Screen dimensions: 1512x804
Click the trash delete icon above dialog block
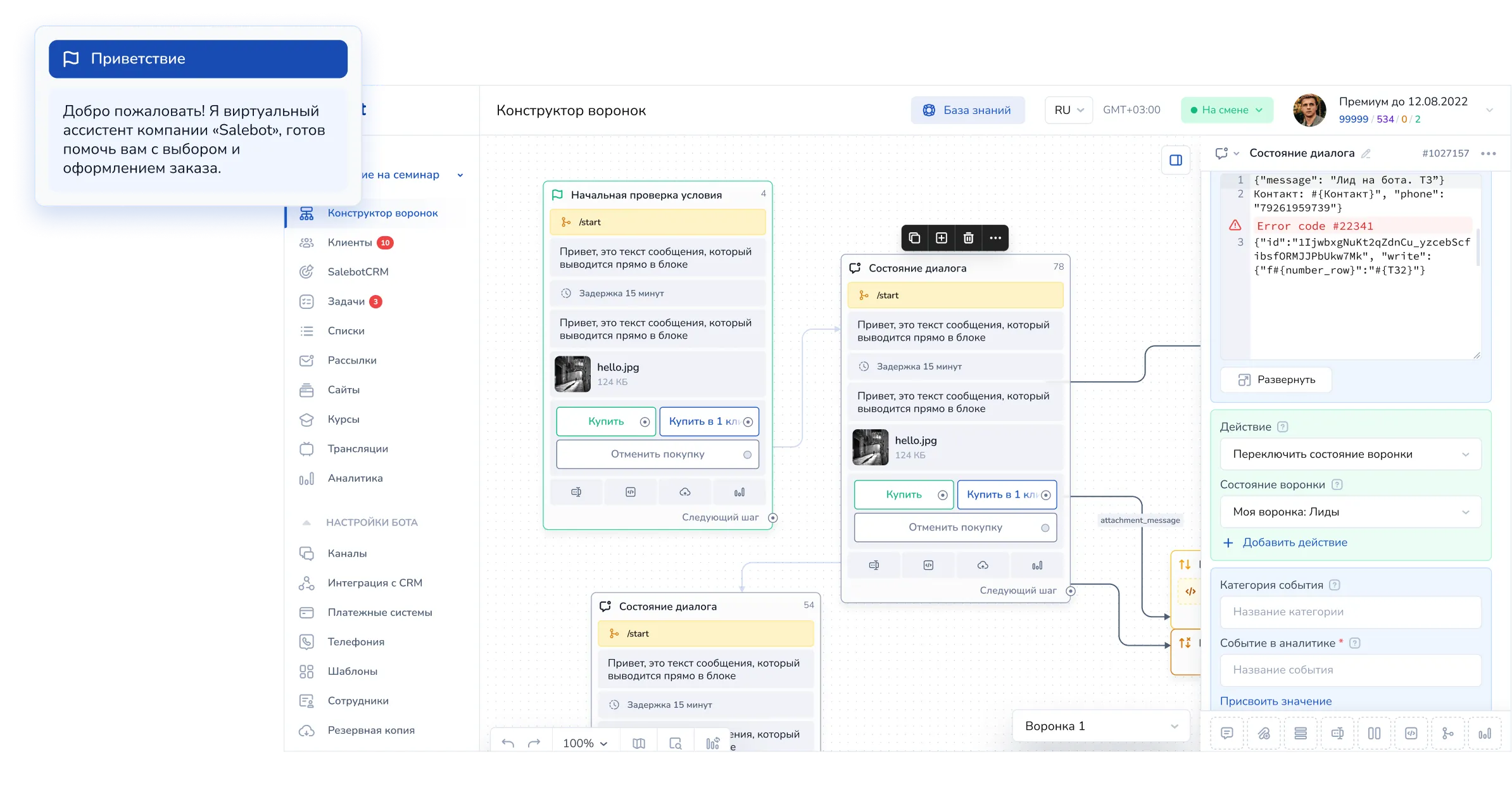(x=968, y=238)
